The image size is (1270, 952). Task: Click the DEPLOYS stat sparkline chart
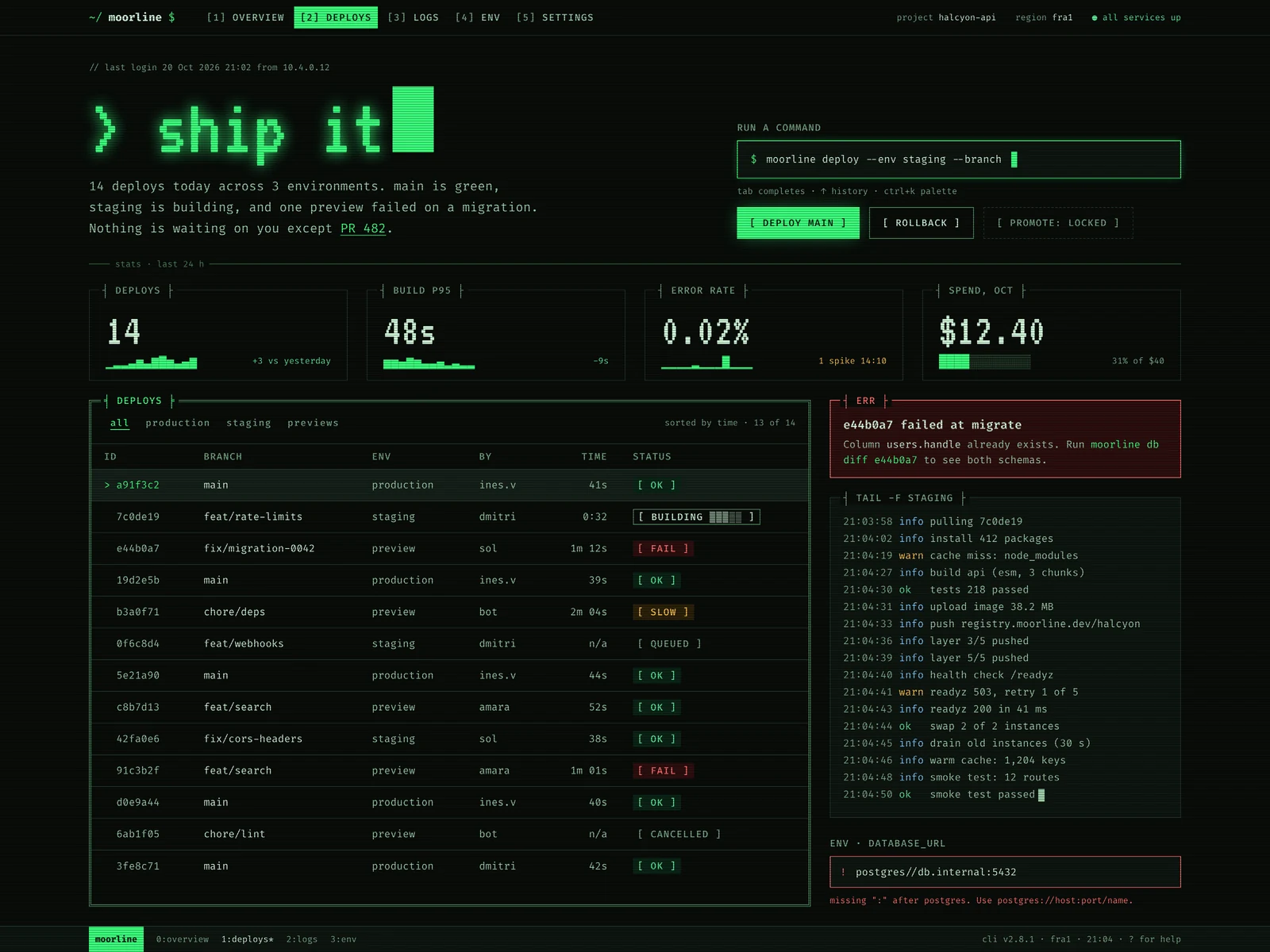151,362
